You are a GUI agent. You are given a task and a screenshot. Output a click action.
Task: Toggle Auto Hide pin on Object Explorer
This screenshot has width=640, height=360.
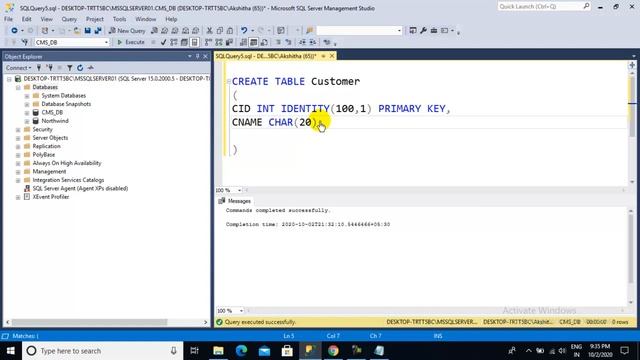[x=198, y=56]
